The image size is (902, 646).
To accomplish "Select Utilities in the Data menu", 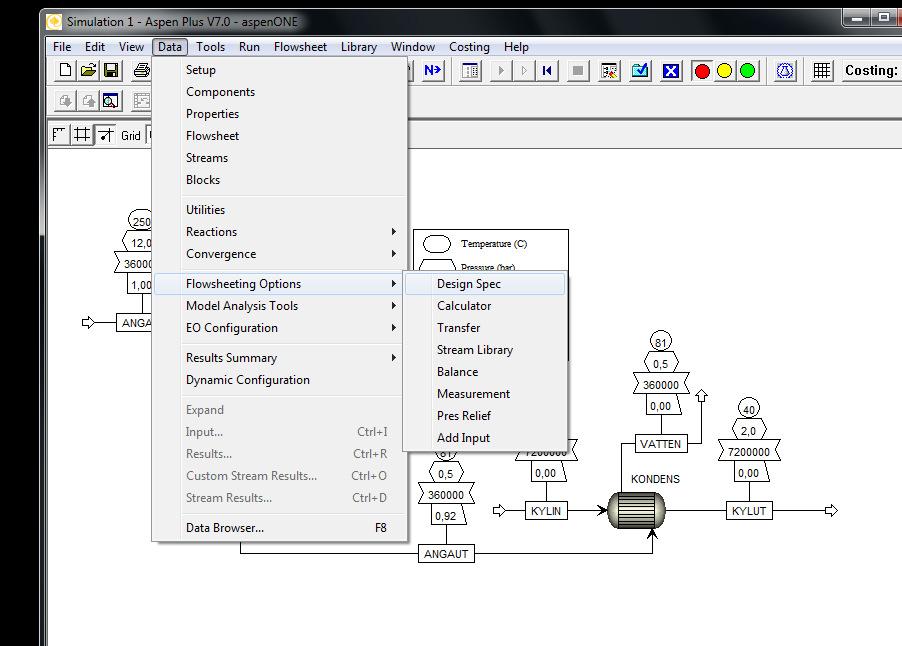I will click(280, 209).
